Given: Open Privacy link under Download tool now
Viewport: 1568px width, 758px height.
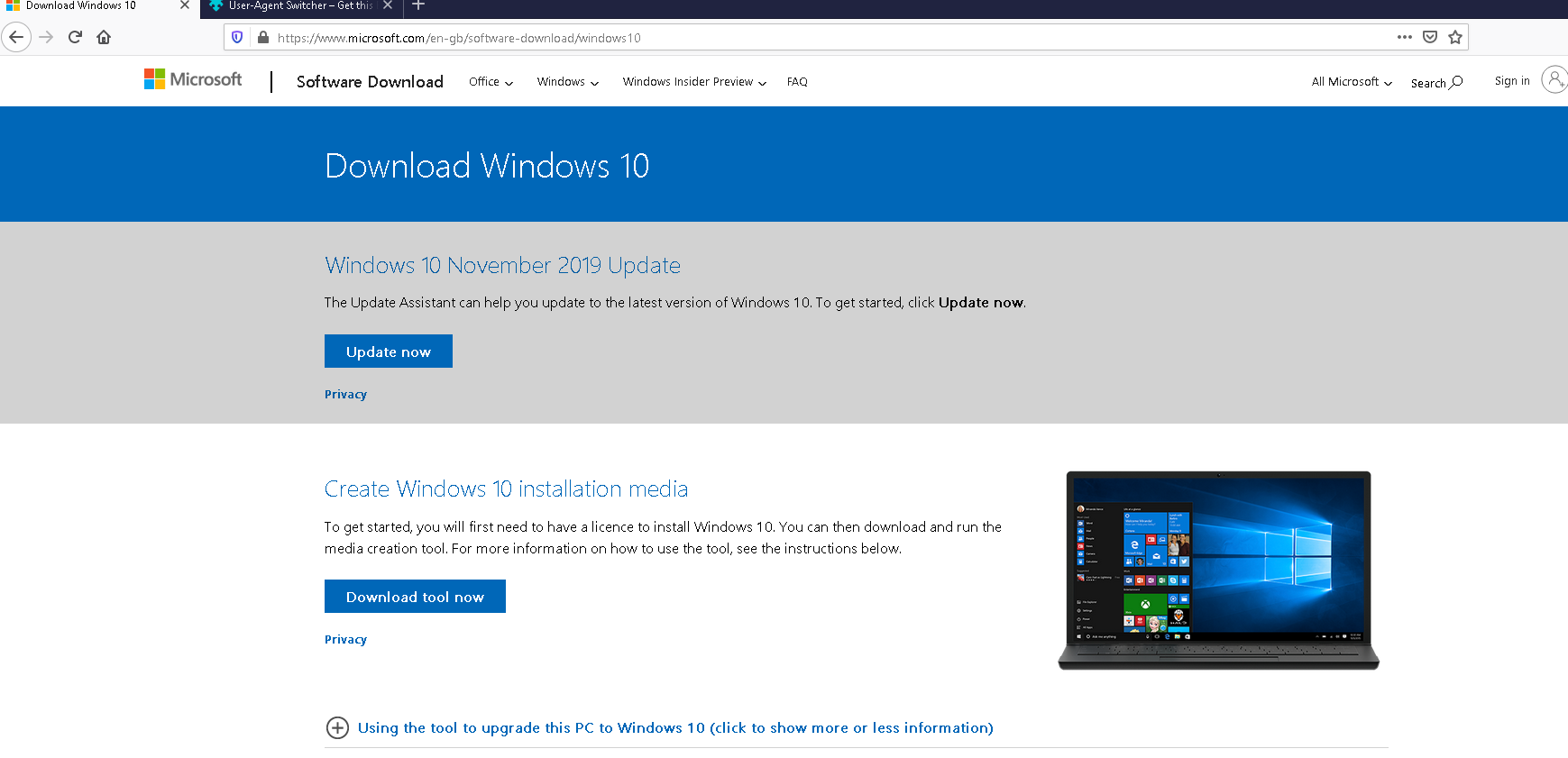Looking at the screenshot, I should pos(345,640).
